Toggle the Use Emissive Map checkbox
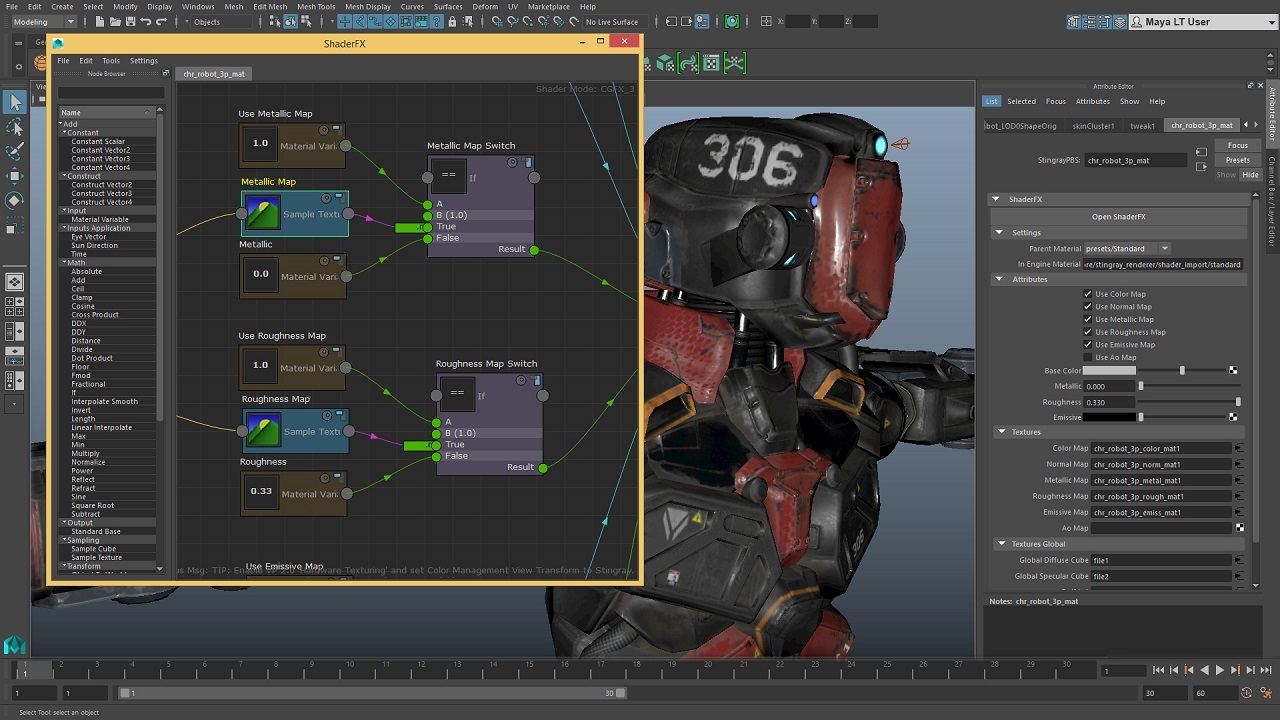The height and width of the screenshot is (720, 1280). pos(1087,344)
